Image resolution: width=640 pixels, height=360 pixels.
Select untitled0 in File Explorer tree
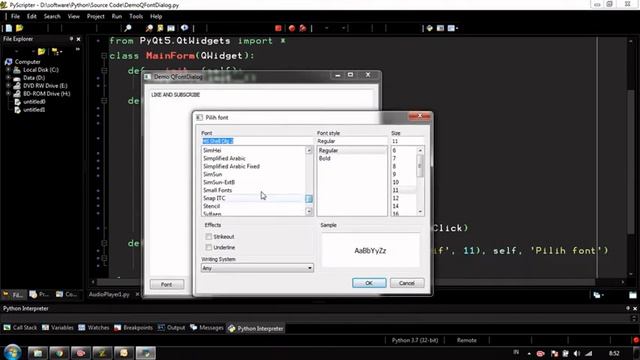[34, 102]
